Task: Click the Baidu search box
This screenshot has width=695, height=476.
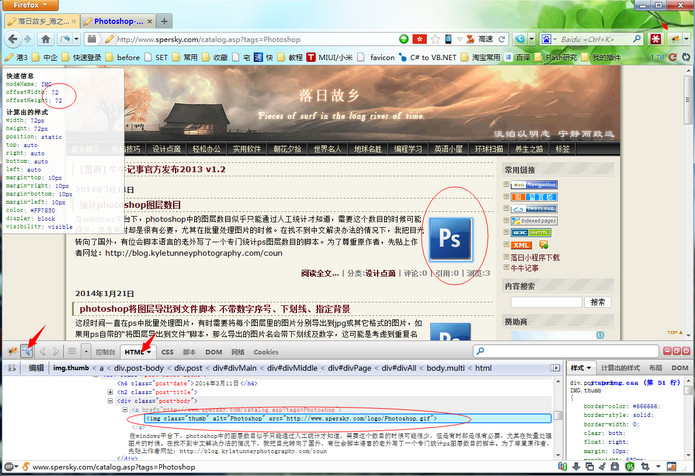Action: click(590, 39)
